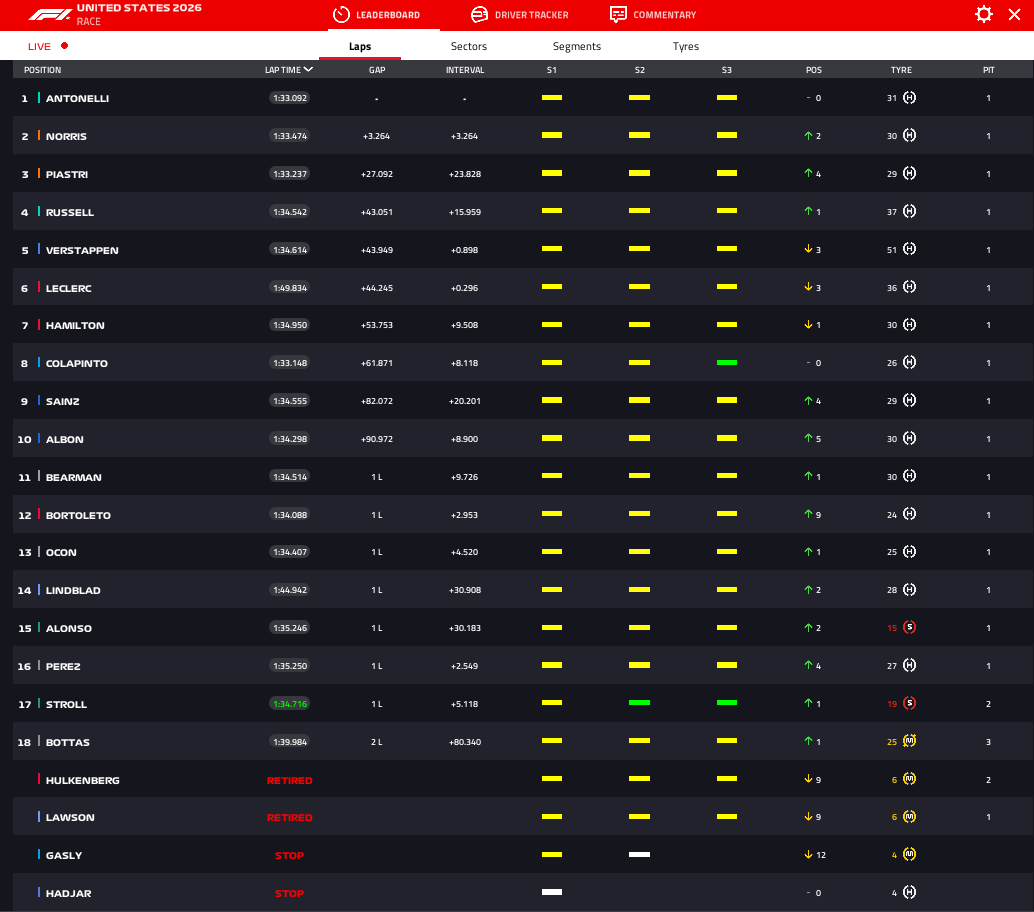The width and height of the screenshot is (1034, 912).
Task: Click the United States 2026 race title
Action: [x=139, y=8]
